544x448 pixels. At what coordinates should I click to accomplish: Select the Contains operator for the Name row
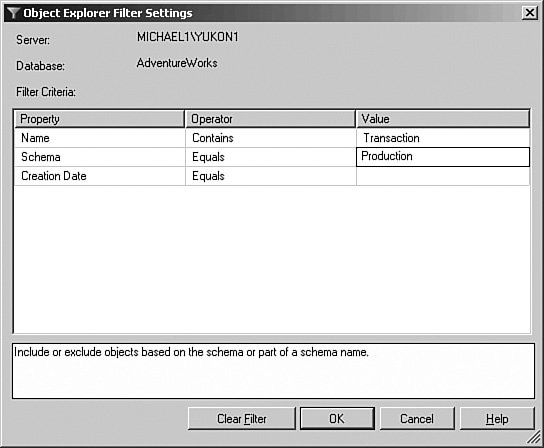click(271, 138)
